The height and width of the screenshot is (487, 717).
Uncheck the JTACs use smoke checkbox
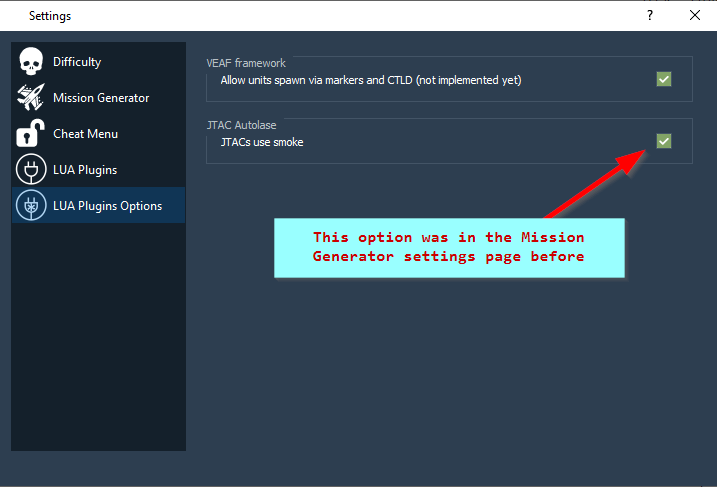pyautogui.click(x=664, y=142)
